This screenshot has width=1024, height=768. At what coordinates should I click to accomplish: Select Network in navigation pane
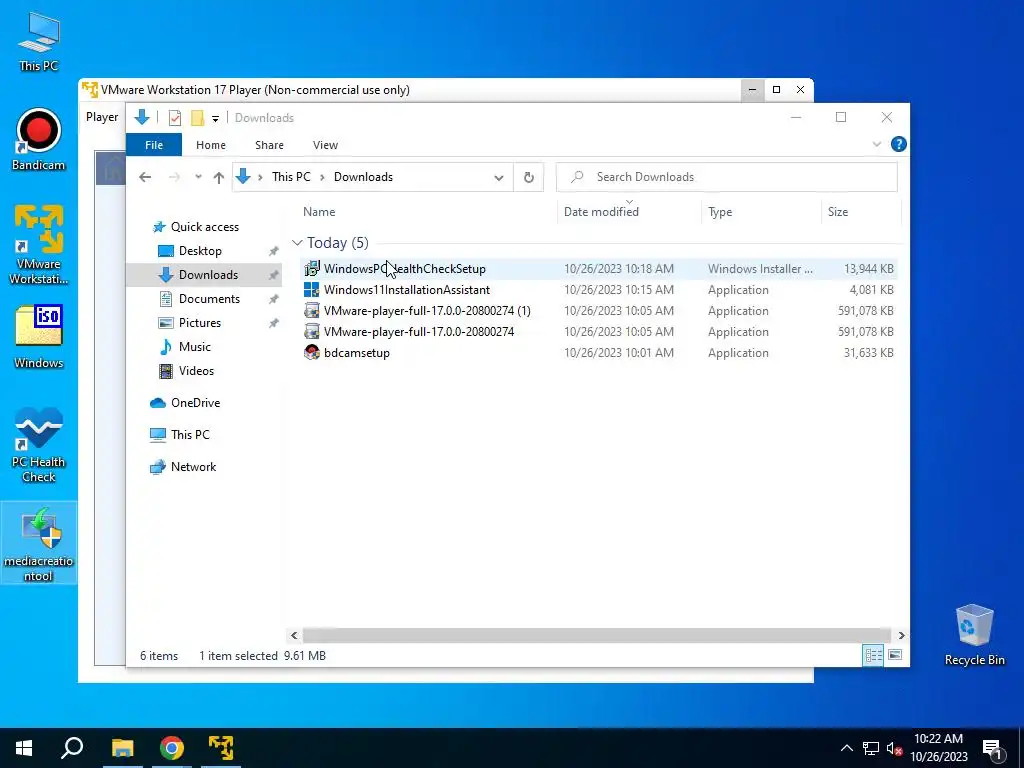pos(193,467)
